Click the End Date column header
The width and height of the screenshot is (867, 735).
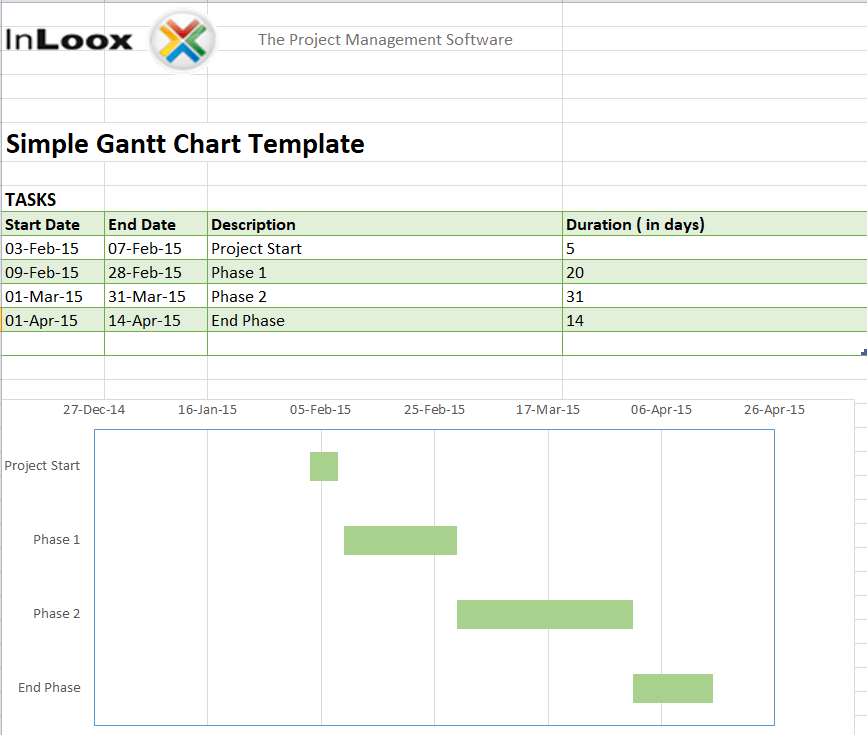coord(142,224)
